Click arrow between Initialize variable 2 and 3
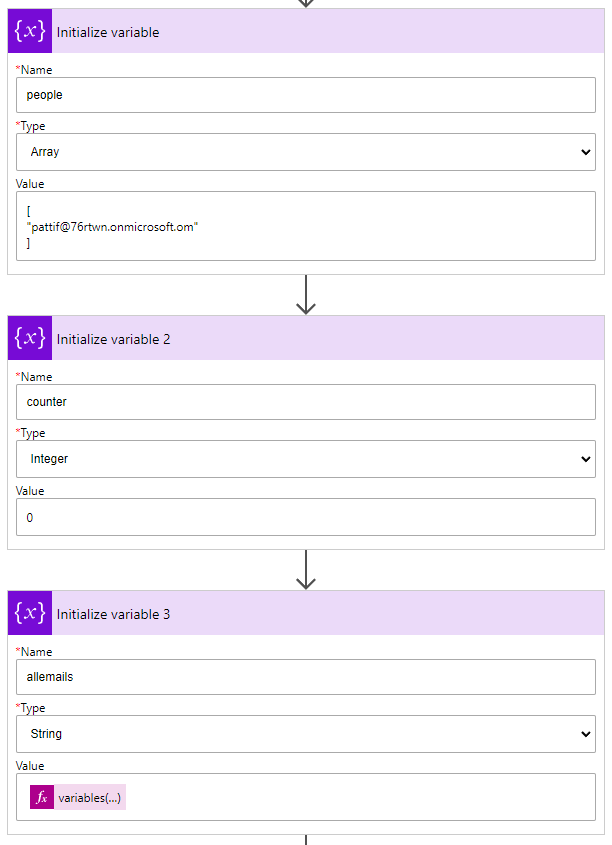Viewport: 612px width, 845px height. pos(306,570)
